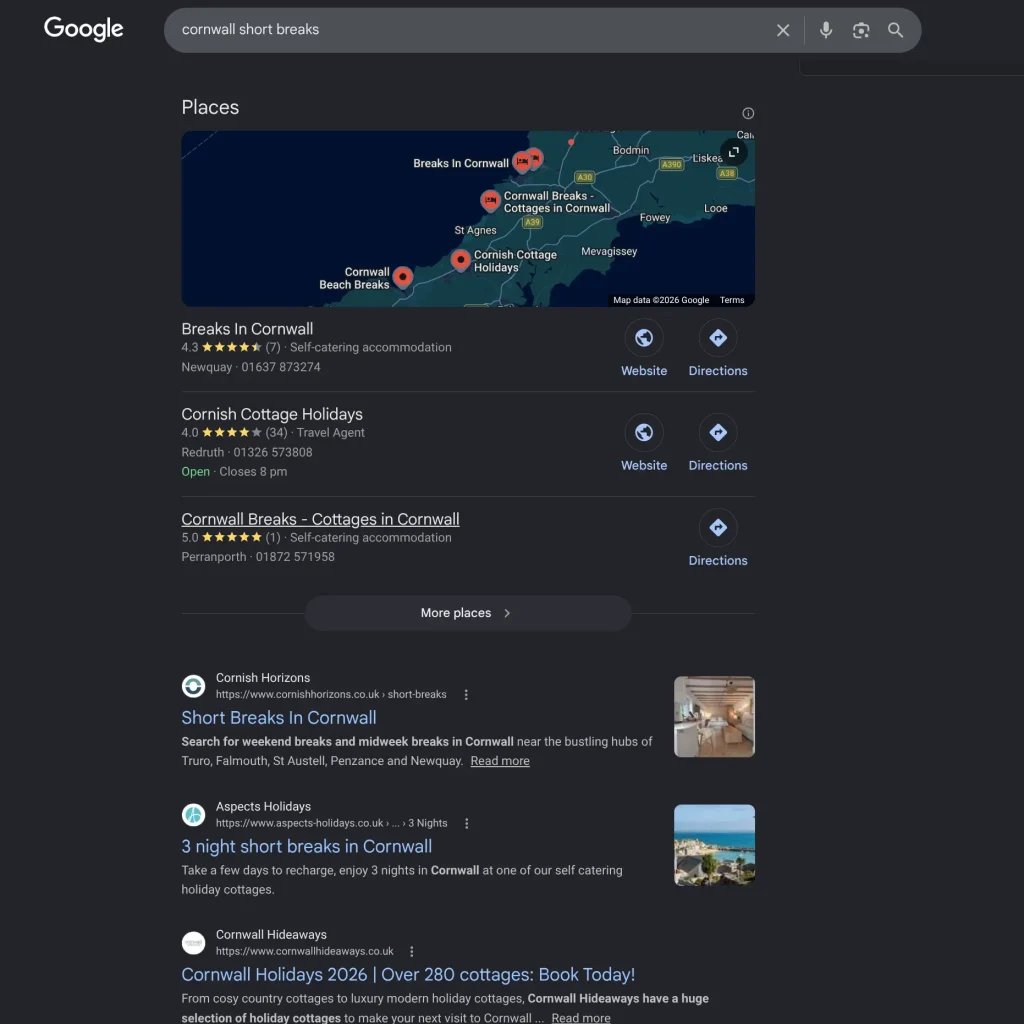The height and width of the screenshot is (1024, 1024).
Task: Click the Fowey label on the map
Action: point(654,217)
